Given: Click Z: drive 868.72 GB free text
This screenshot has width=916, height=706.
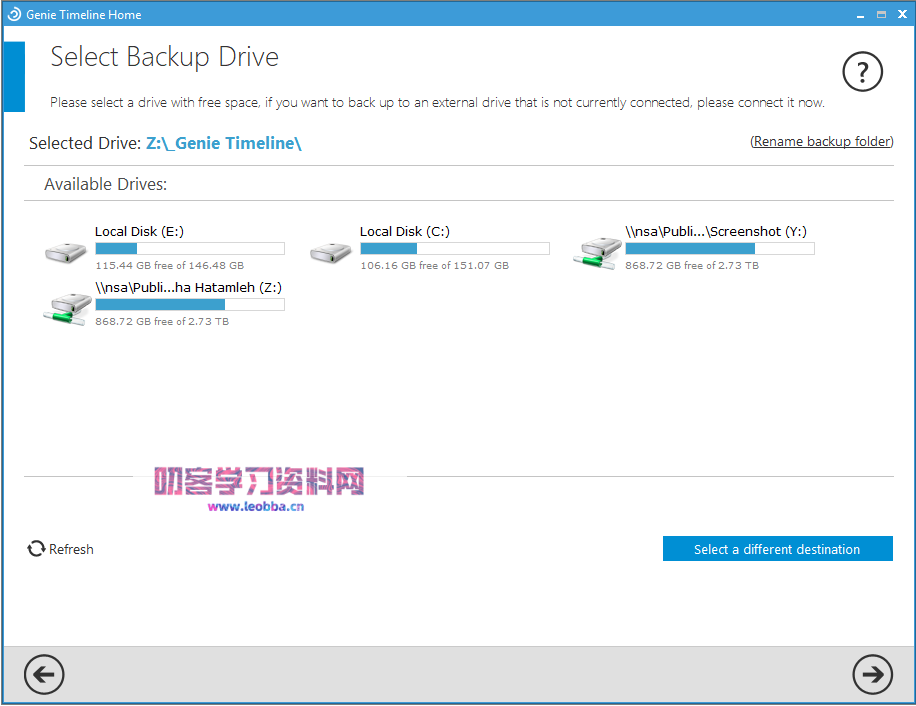Looking at the screenshot, I should click(x=162, y=321).
